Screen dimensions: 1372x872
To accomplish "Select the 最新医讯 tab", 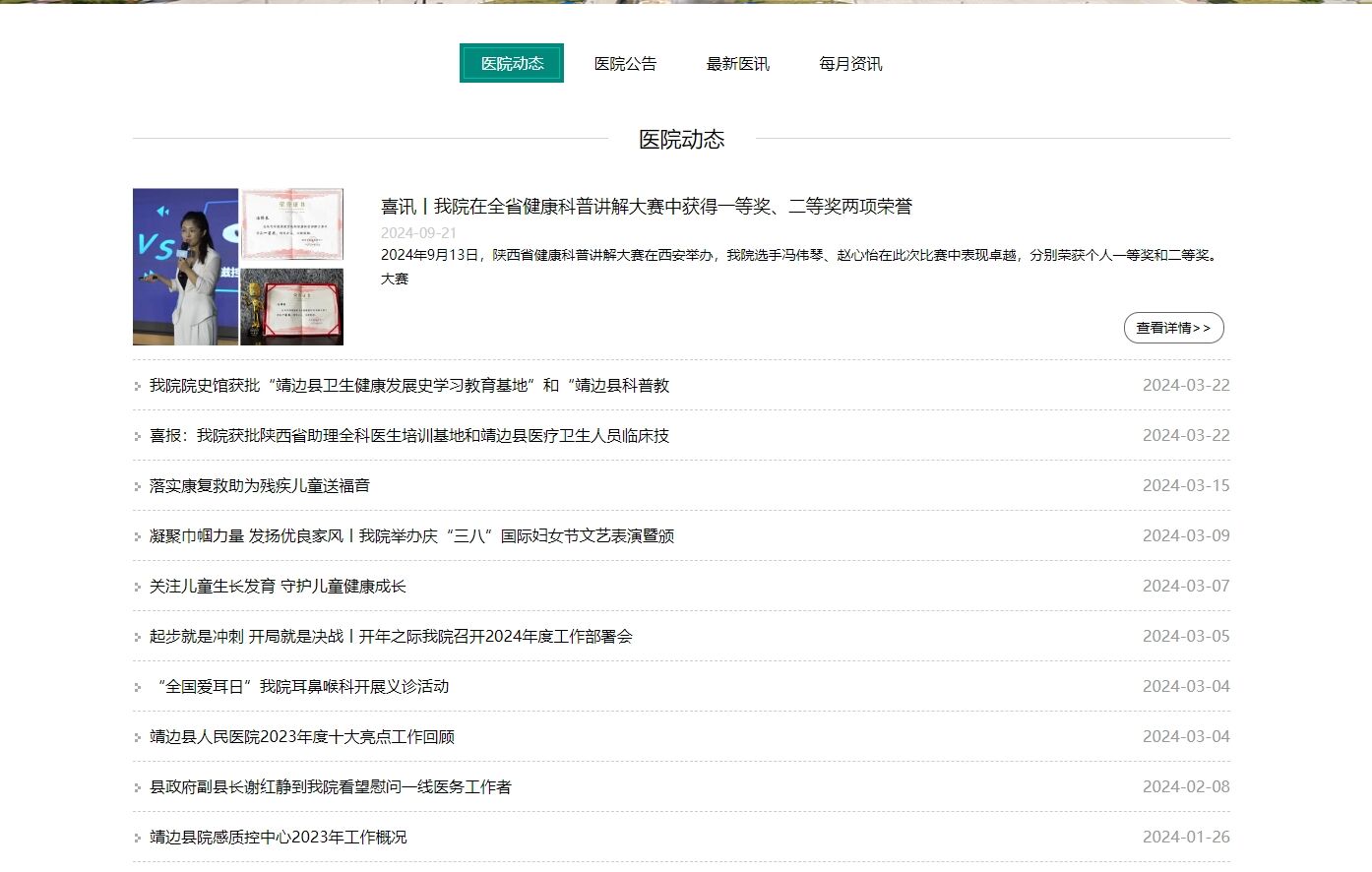I will [737, 64].
